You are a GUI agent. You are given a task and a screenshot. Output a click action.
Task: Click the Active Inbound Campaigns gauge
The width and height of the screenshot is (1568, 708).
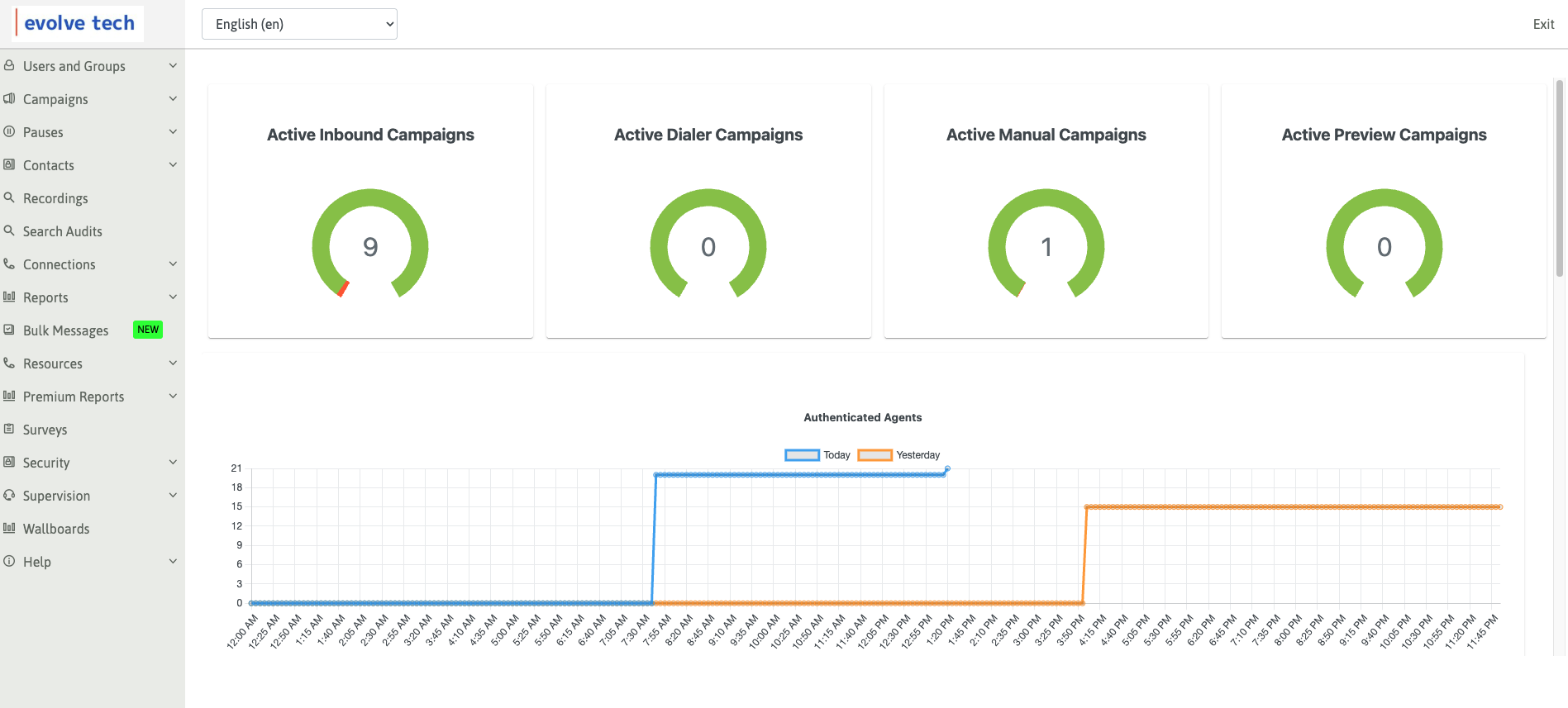pos(370,244)
